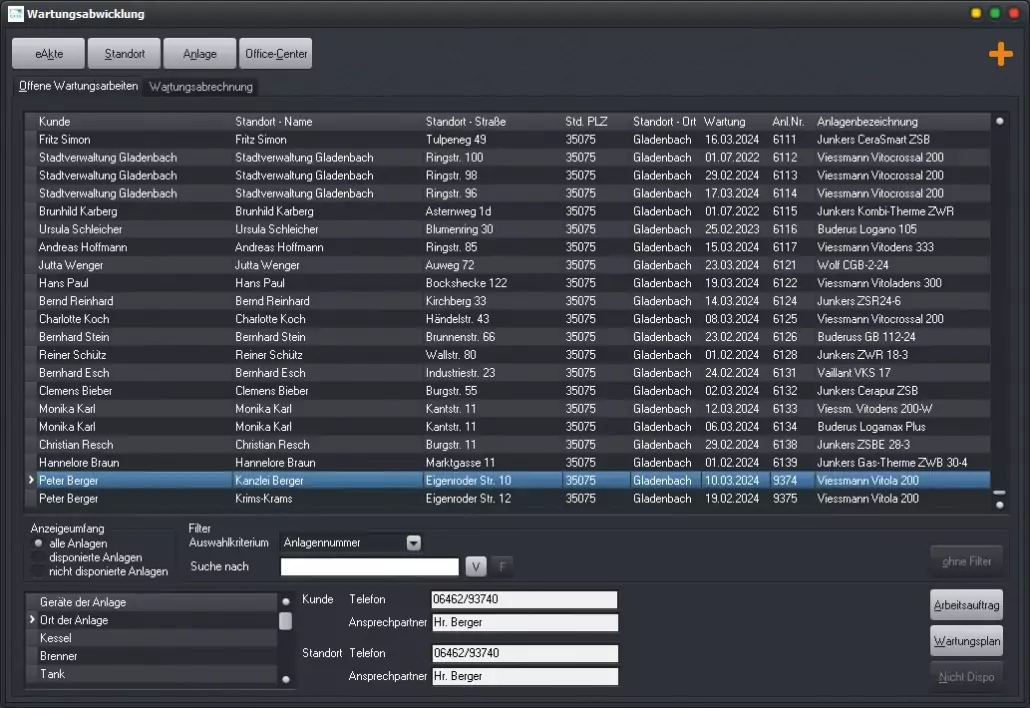
Task: Click the scrollbar thumb of the Geräte list
Action: point(285,621)
